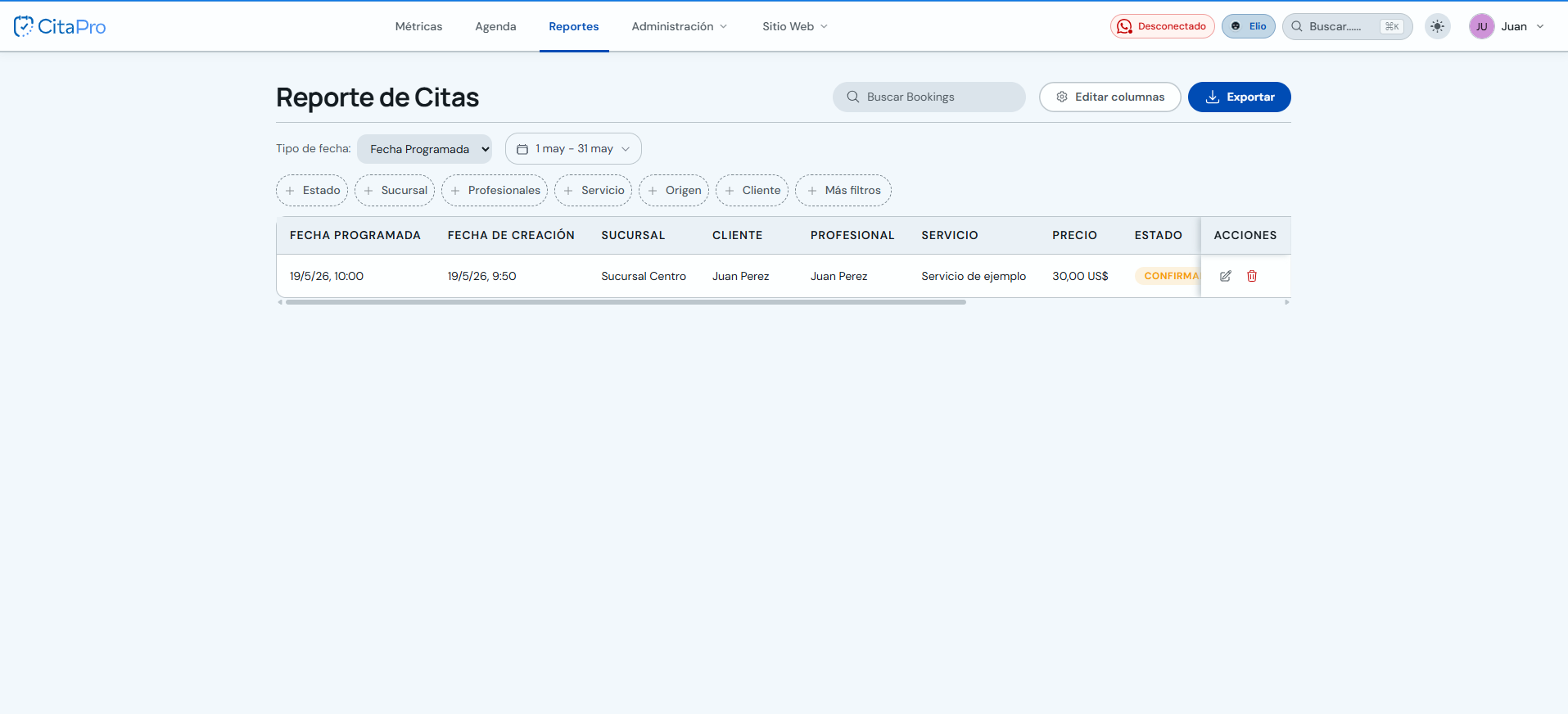Screen dimensions: 1568x714
Task: Click the 30,00 US$ price cell
Action: point(1080,276)
